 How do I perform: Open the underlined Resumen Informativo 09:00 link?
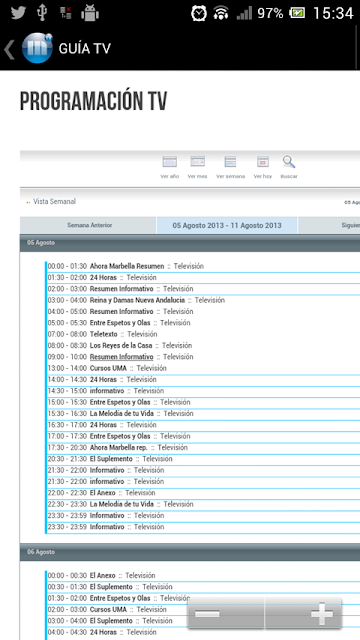coord(122,357)
